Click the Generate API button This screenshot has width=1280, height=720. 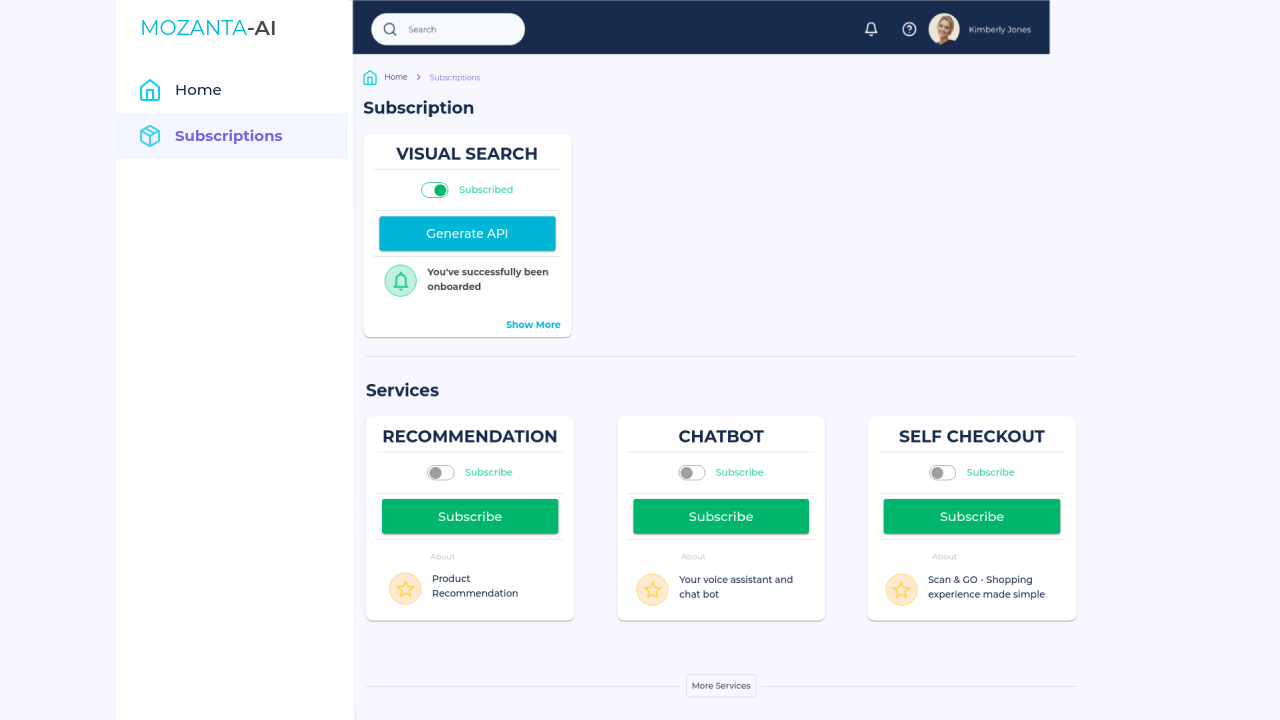point(467,234)
